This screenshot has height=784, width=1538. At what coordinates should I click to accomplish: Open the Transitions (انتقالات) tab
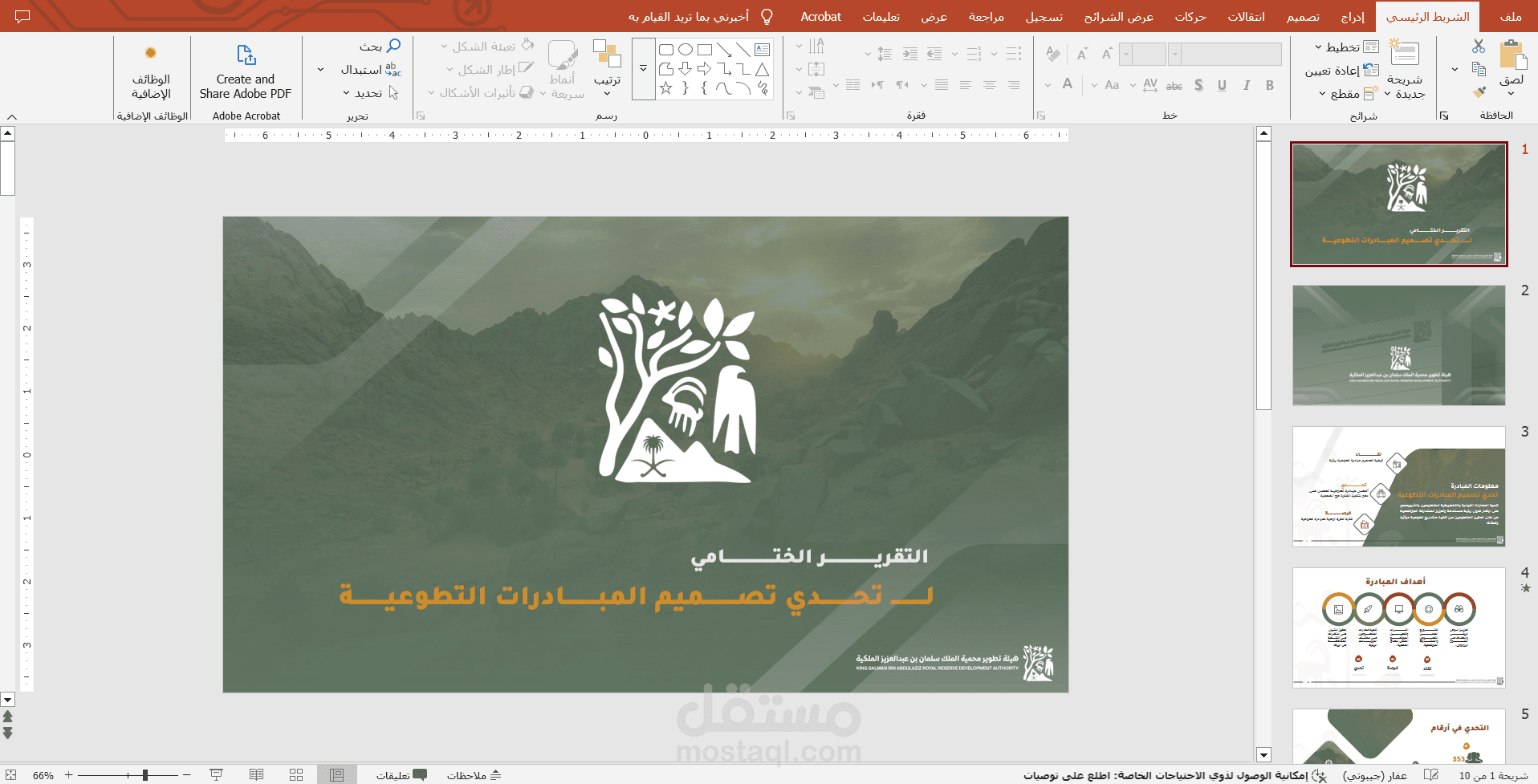pyautogui.click(x=1246, y=17)
